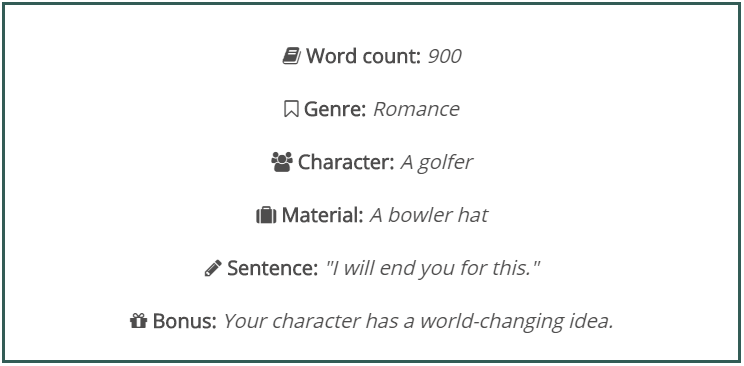Click the genre value Romance
The height and width of the screenshot is (366, 744).
point(416,110)
